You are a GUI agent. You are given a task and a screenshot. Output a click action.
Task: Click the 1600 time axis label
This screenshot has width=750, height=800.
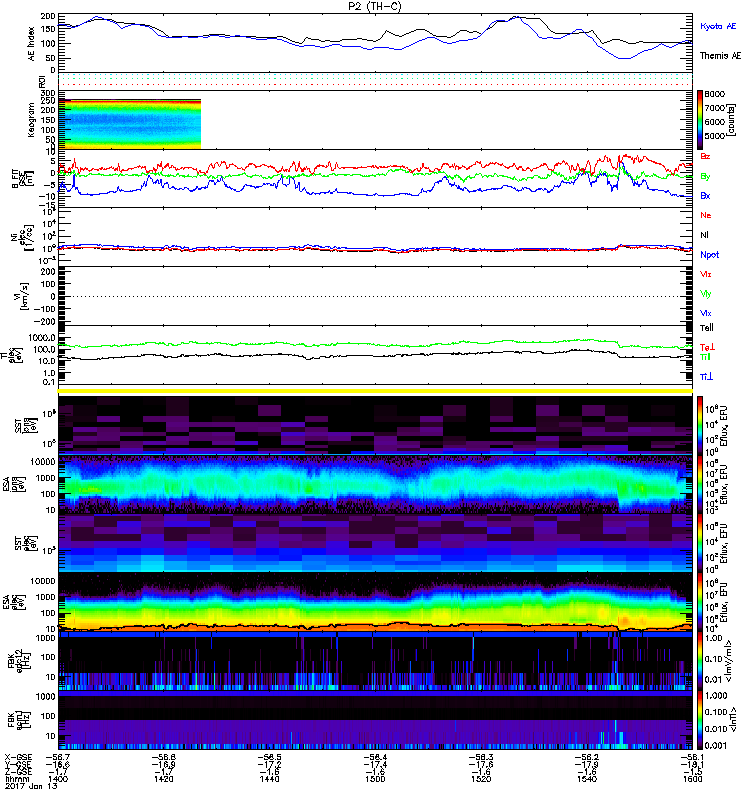pos(692,779)
